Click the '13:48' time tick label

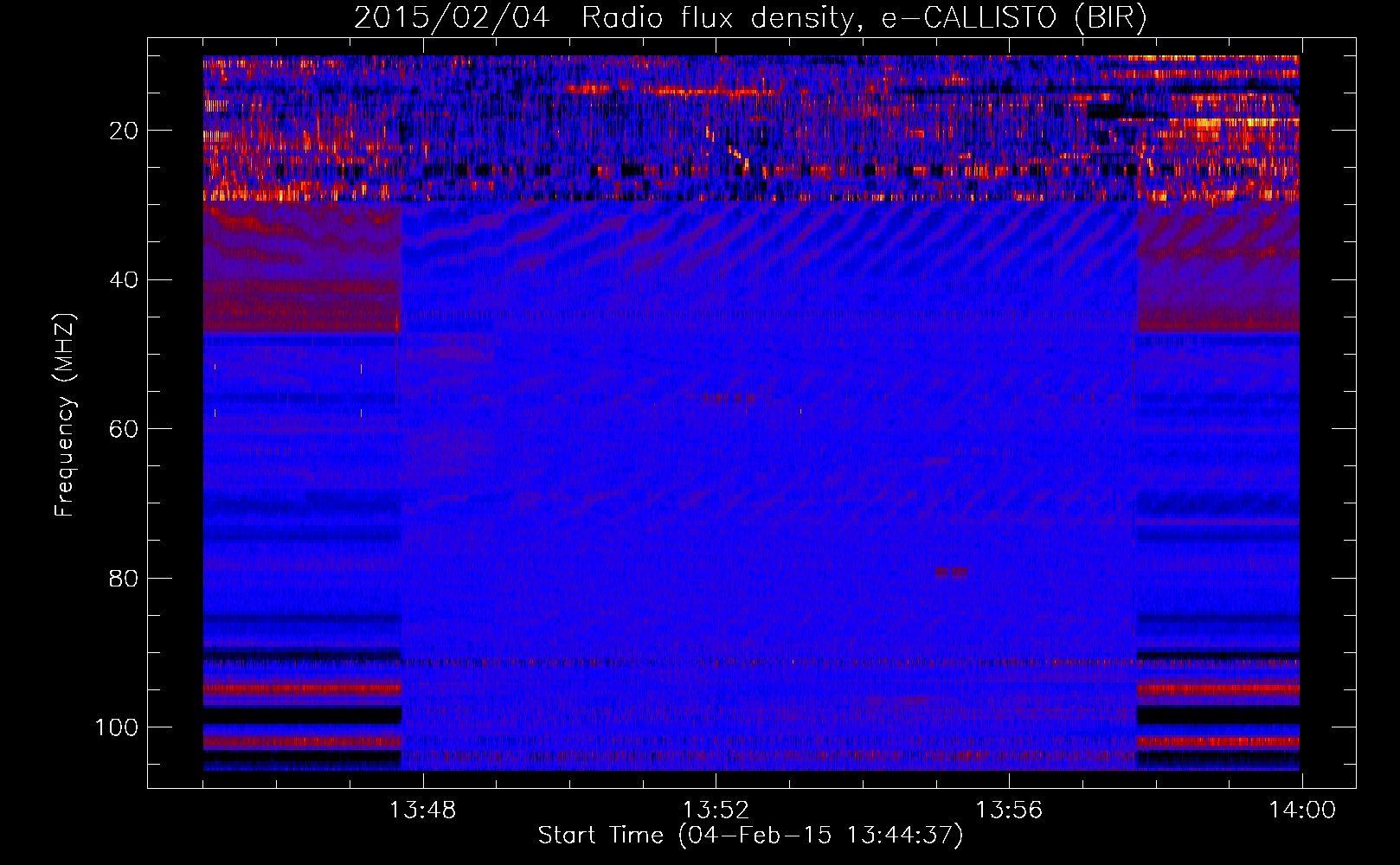[422, 811]
